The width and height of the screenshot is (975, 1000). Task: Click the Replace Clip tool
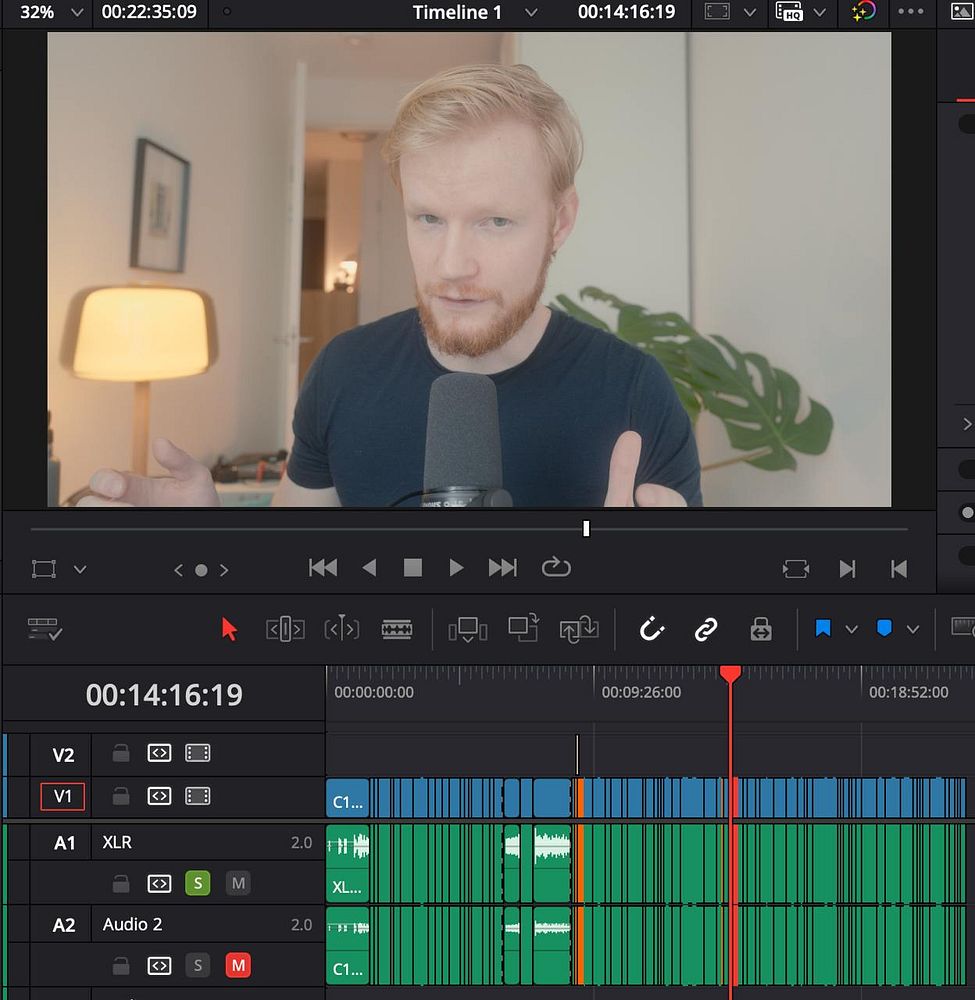579,629
